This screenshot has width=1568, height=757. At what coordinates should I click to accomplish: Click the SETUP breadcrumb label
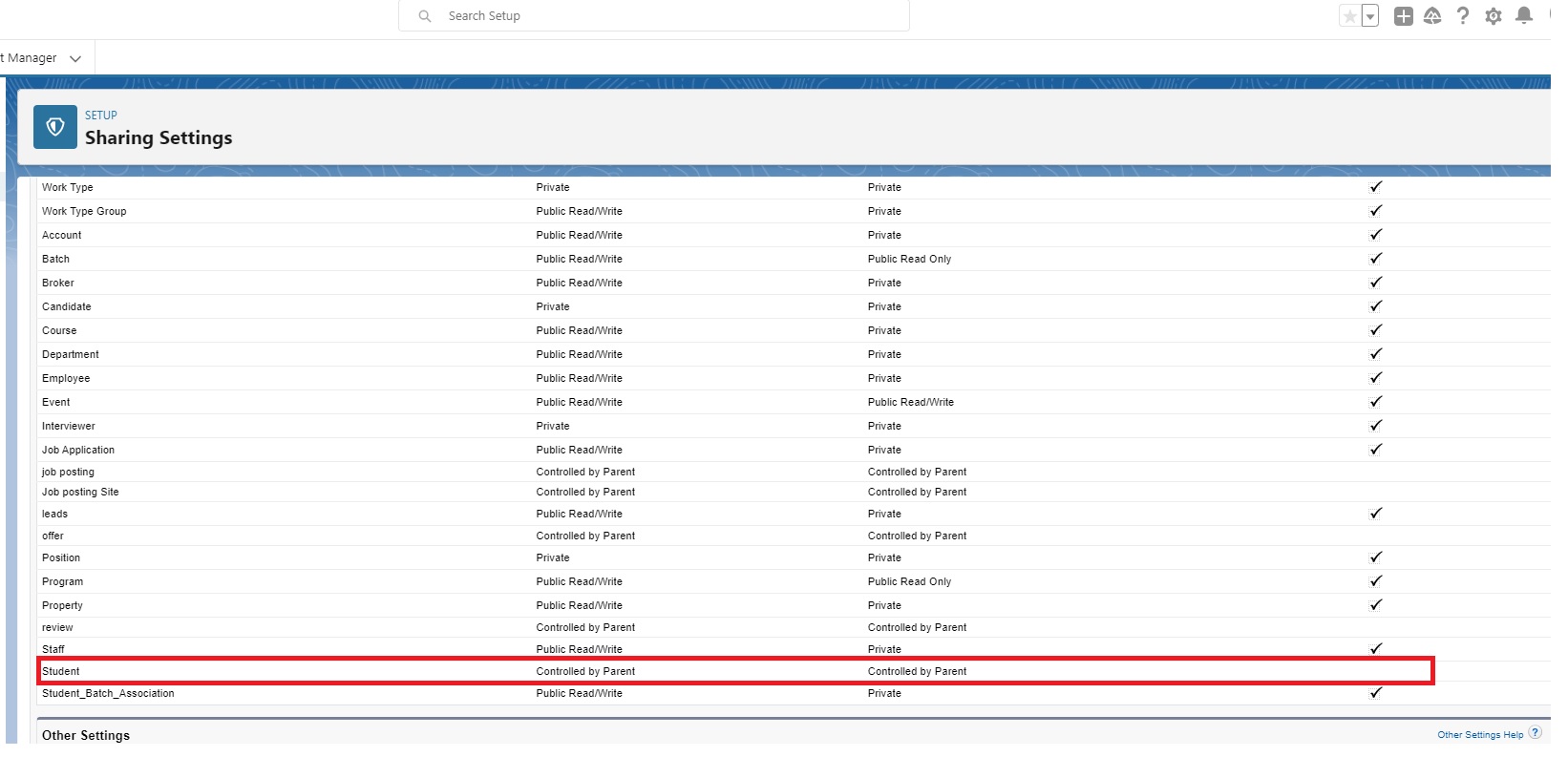tap(101, 116)
